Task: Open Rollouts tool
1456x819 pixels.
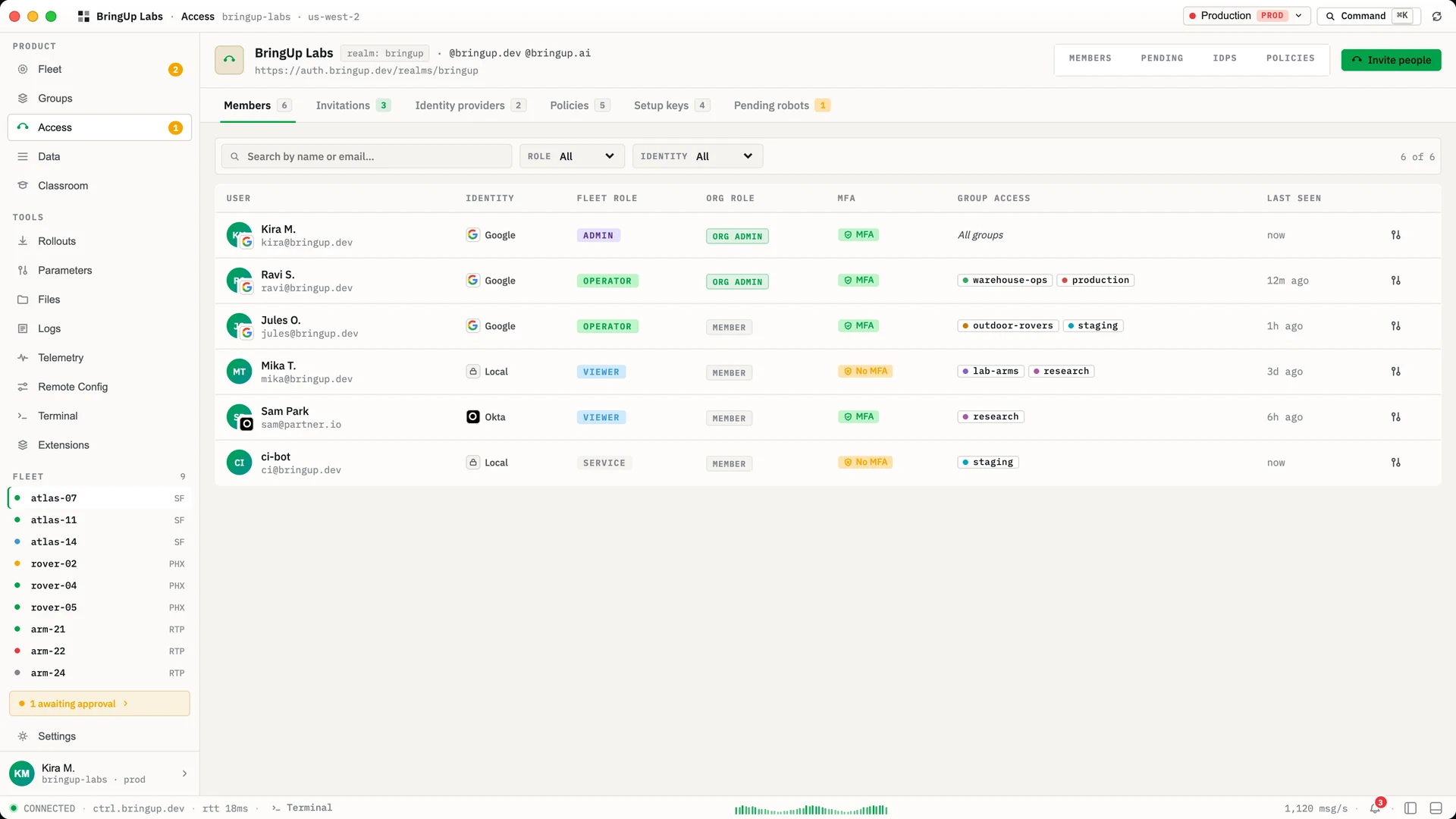Action: point(99,241)
